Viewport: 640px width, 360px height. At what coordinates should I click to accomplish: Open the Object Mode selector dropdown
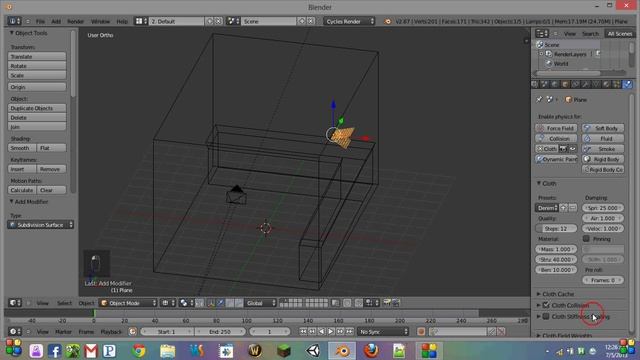coord(129,303)
